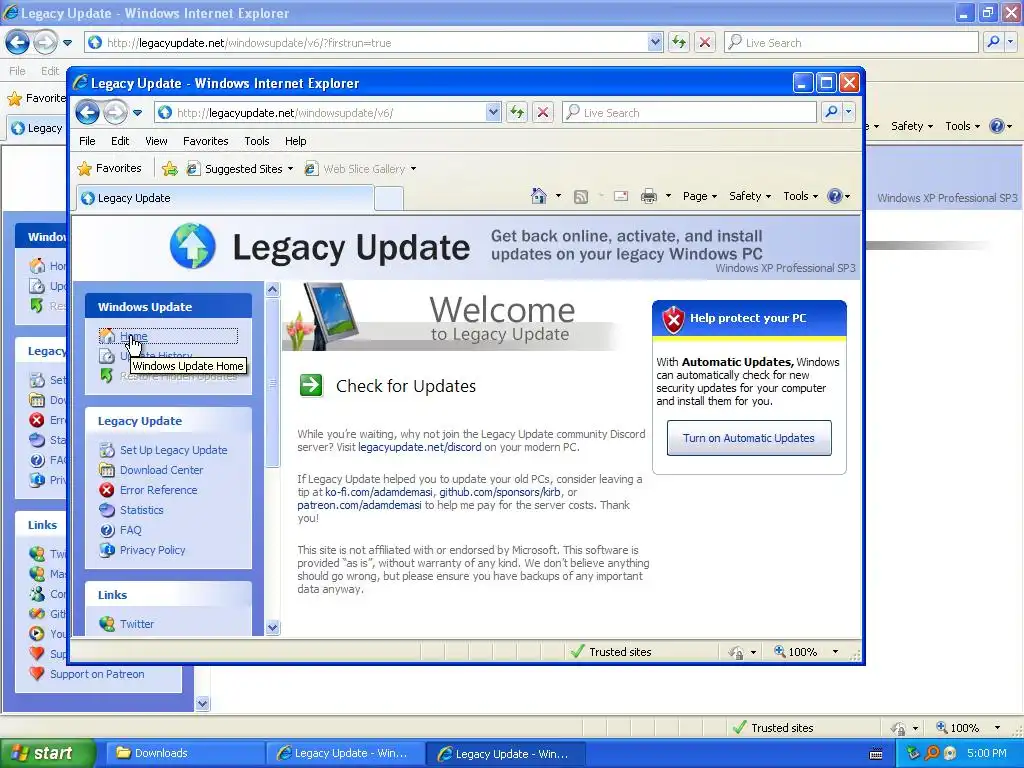
Task: Click Support on Patreon in back window
Action: (x=97, y=674)
